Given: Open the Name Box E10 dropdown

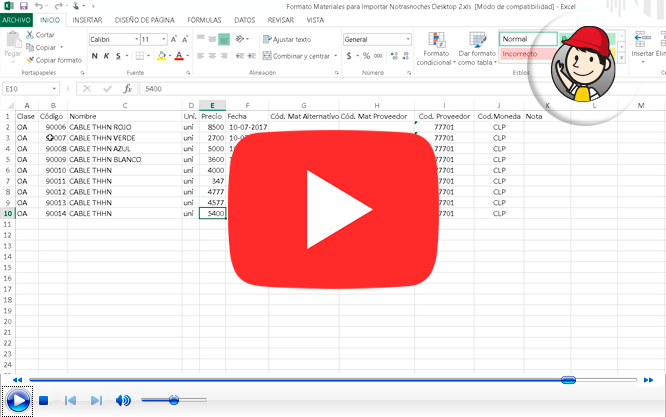Looking at the screenshot, I should pyautogui.click(x=54, y=89).
